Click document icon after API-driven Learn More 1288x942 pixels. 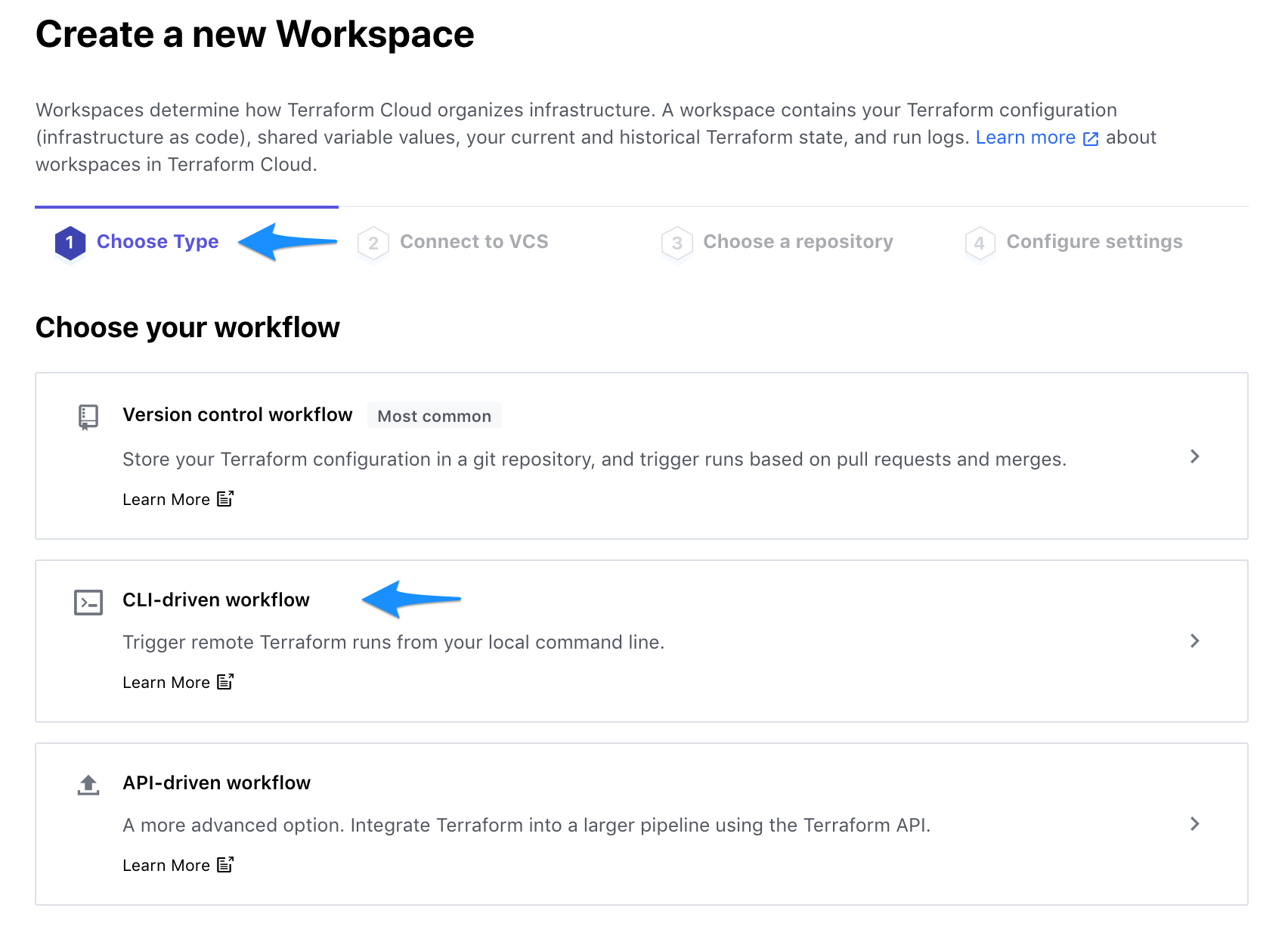[x=225, y=865]
